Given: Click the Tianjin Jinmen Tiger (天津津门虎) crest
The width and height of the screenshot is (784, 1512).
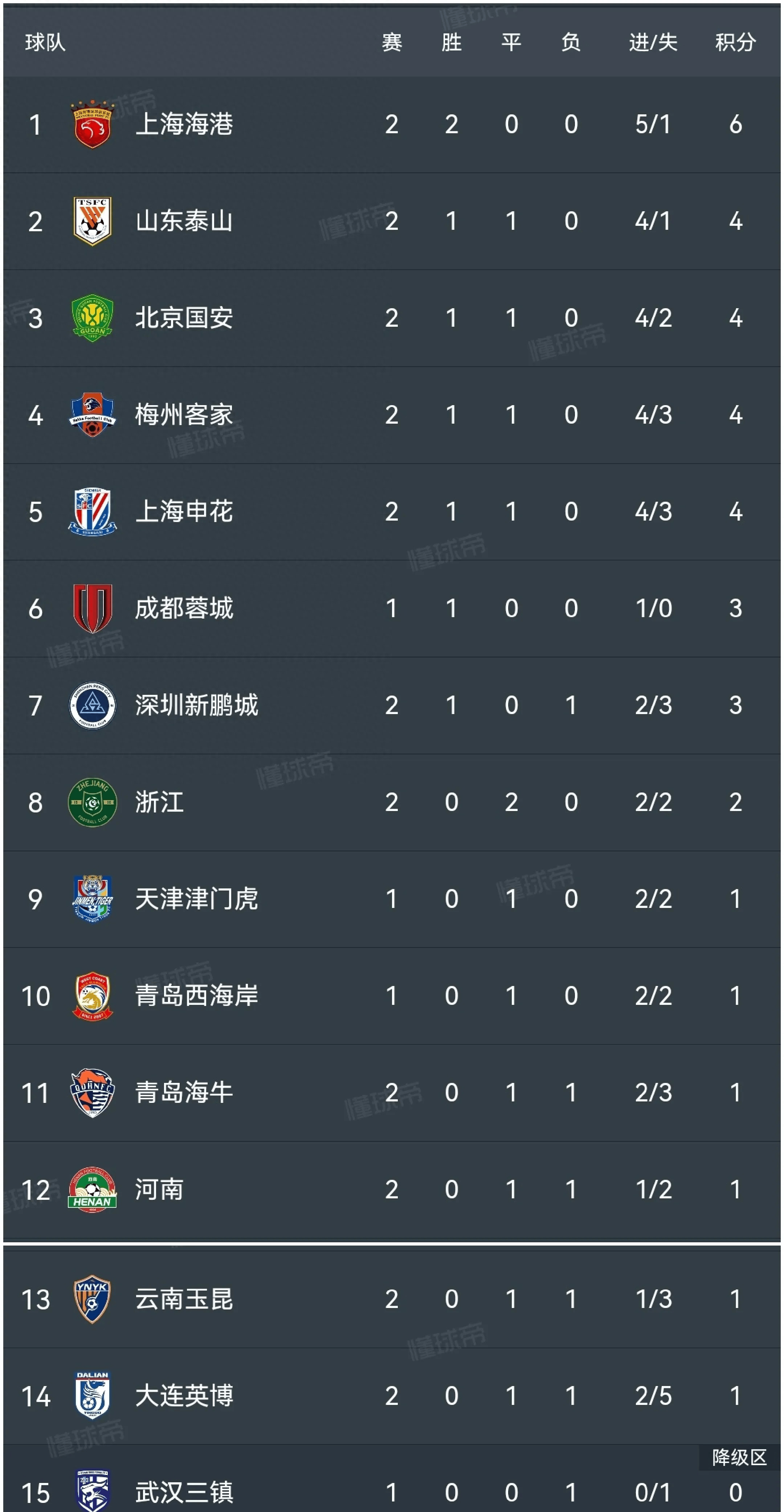Looking at the screenshot, I should coord(92,898).
